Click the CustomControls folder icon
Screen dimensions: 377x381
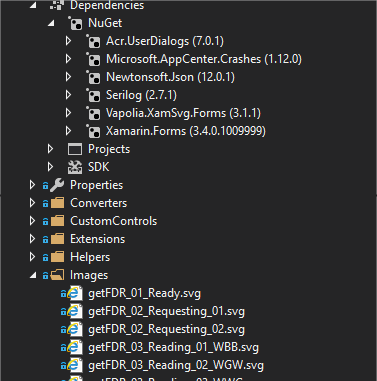[57, 221]
